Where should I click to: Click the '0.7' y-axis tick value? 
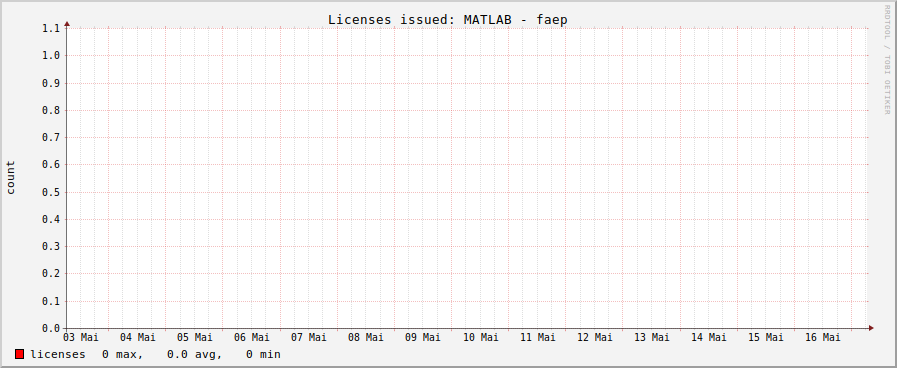coord(51,137)
